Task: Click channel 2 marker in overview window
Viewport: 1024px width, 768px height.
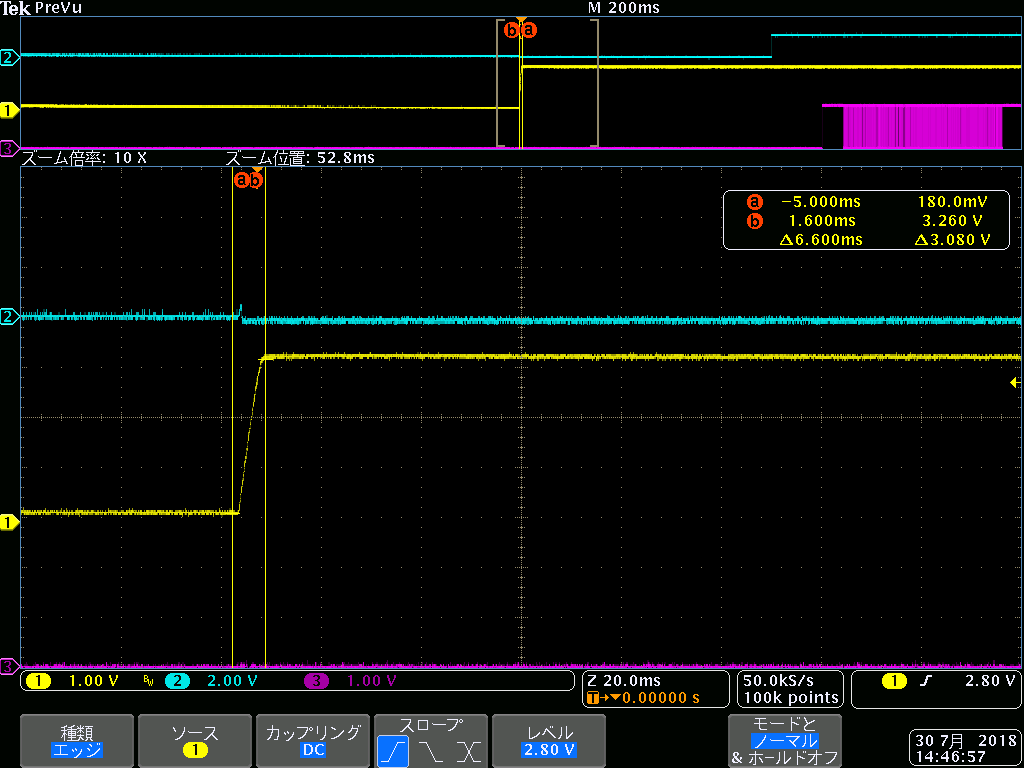Action: [x=9, y=57]
